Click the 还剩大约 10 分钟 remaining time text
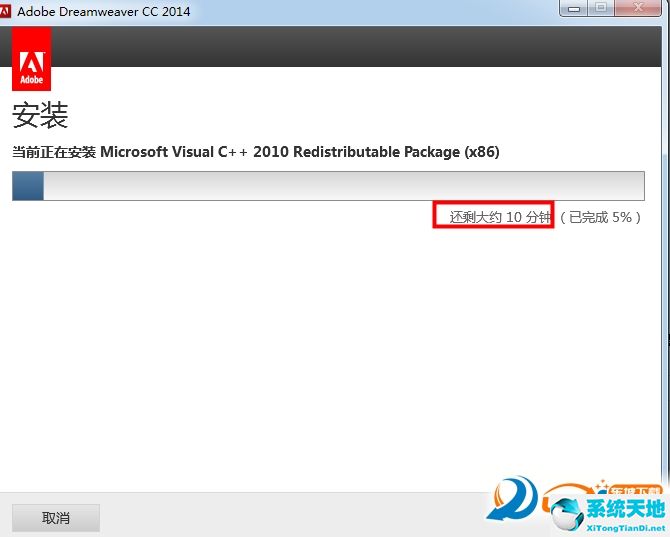 coord(493,216)
